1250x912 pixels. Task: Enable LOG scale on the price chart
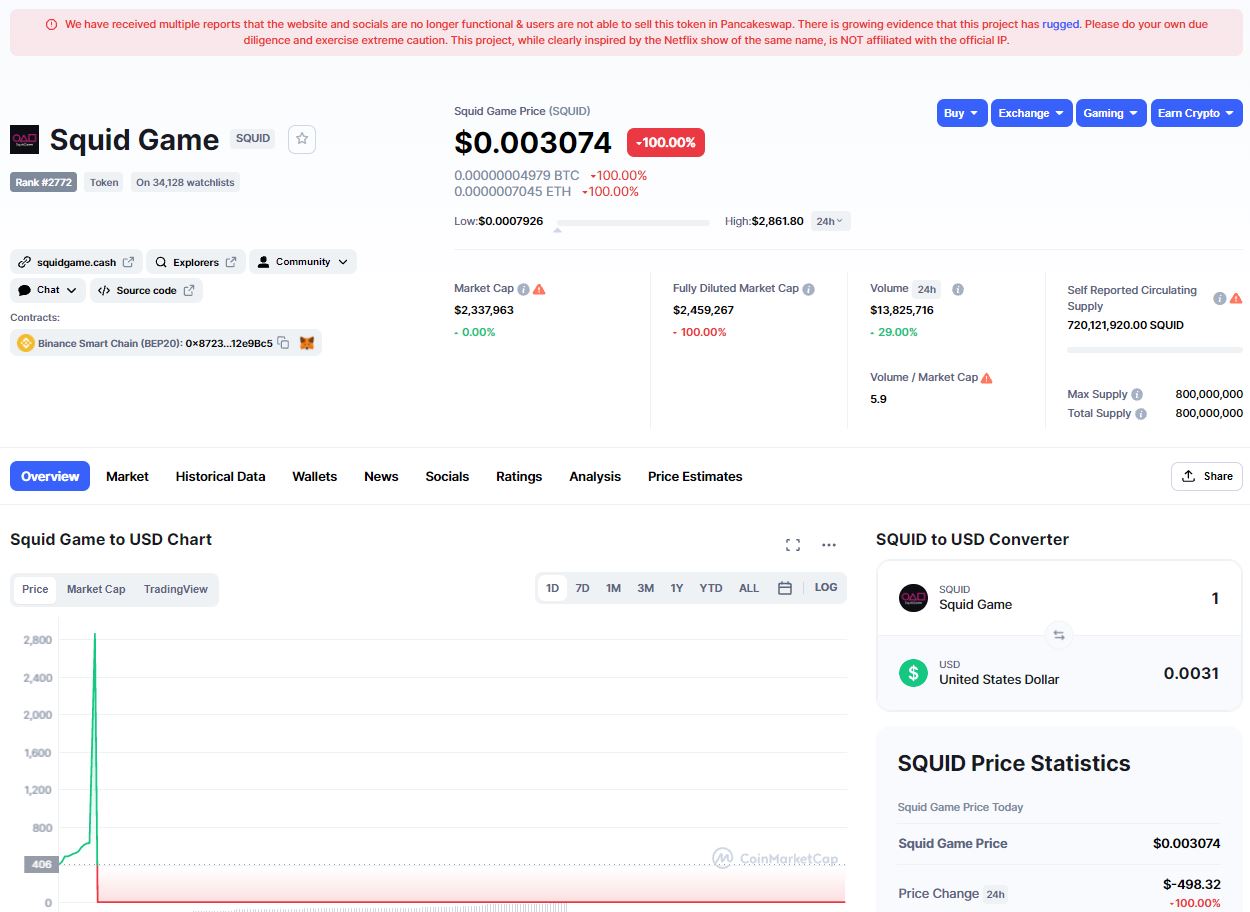pos(825,588)
